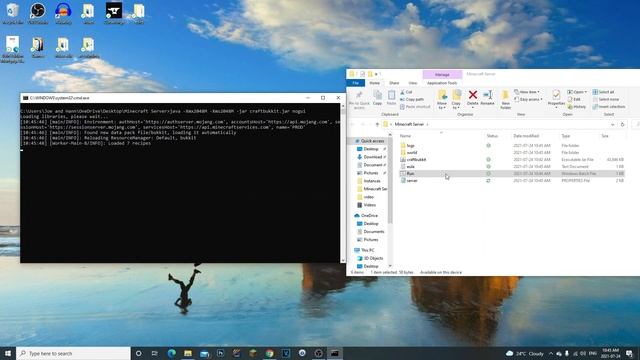The width and height of the screenshot is (640, 360).
Task: Open the Windows Start menu
Action: click(8, 353)
